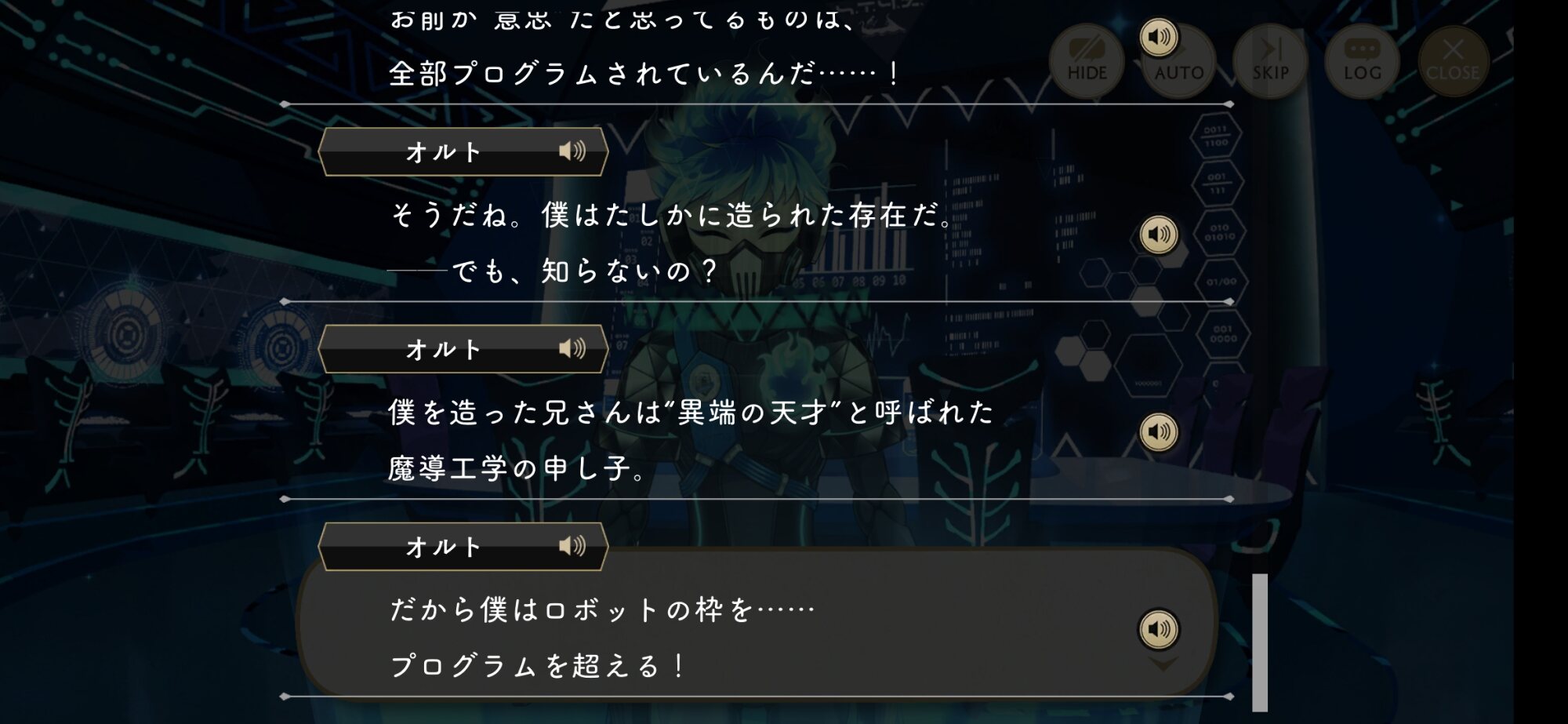The width and height of the screenshot is (1568, 724).
Task: Click speaker icon in third オルト name tag
Action: point(572,546)
